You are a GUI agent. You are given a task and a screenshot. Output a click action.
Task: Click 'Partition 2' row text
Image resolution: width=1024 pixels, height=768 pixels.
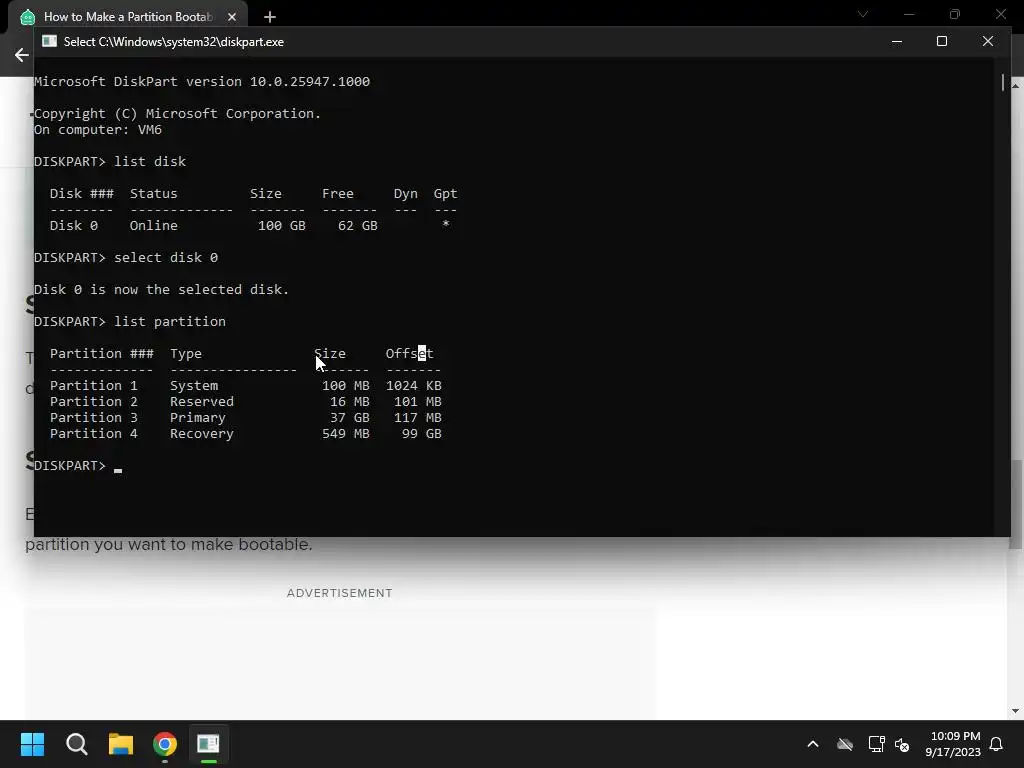coord(93,402)
